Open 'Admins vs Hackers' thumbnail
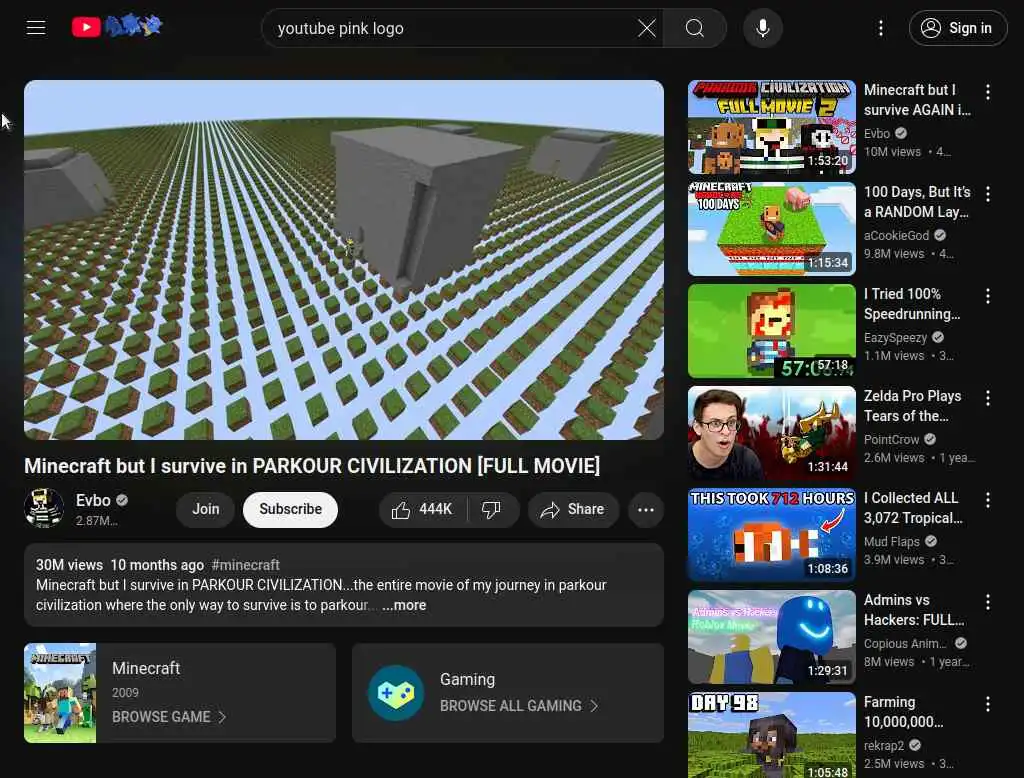Screen dimensions: 1024x778 pos(771,636)
